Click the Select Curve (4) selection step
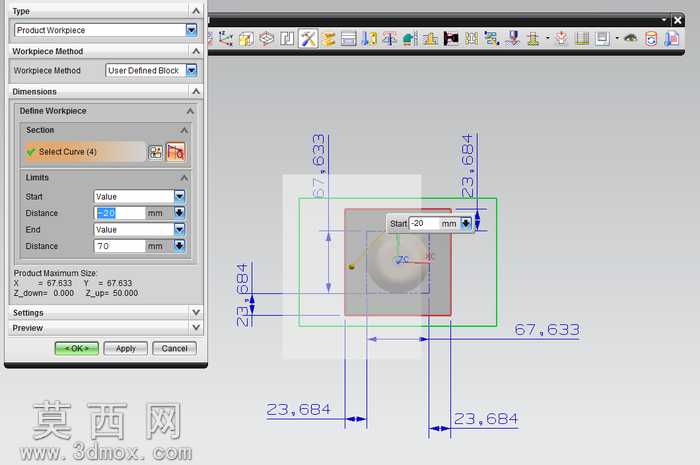 click(x=85, y=152)
